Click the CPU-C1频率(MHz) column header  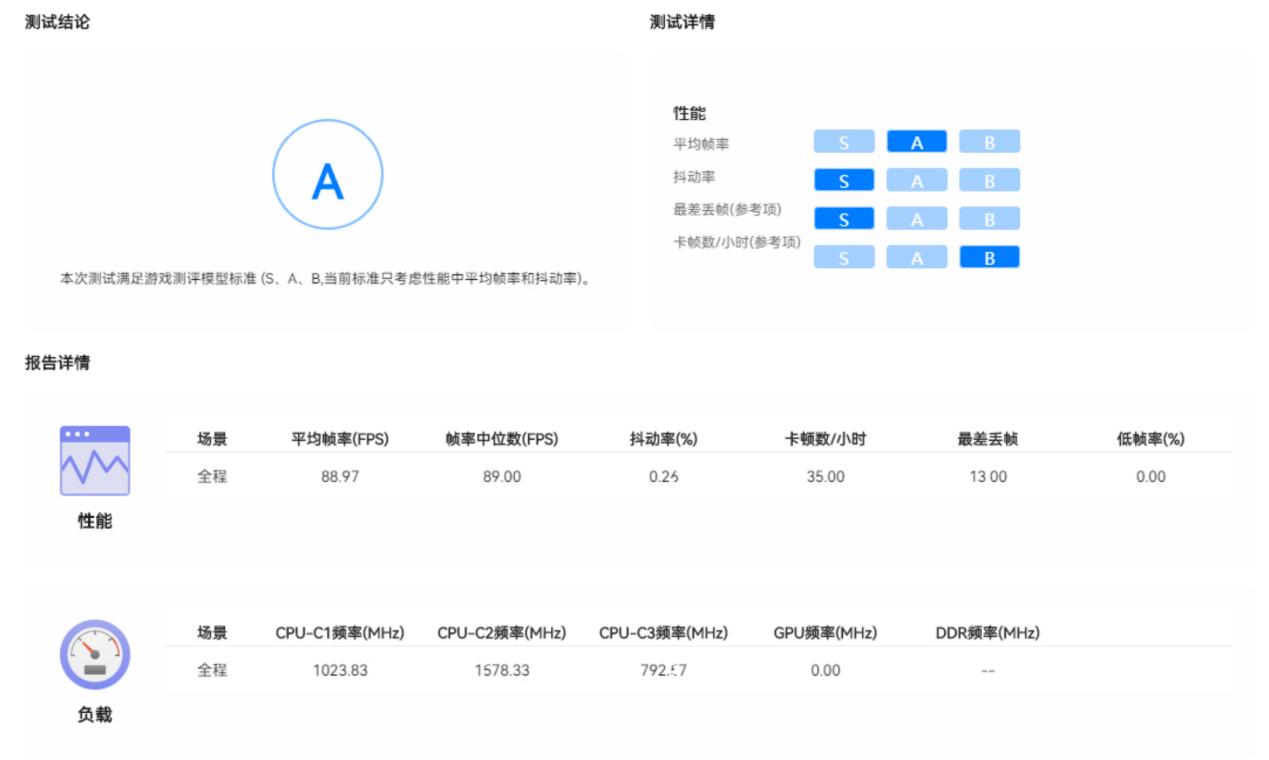[x=340, y=633]
